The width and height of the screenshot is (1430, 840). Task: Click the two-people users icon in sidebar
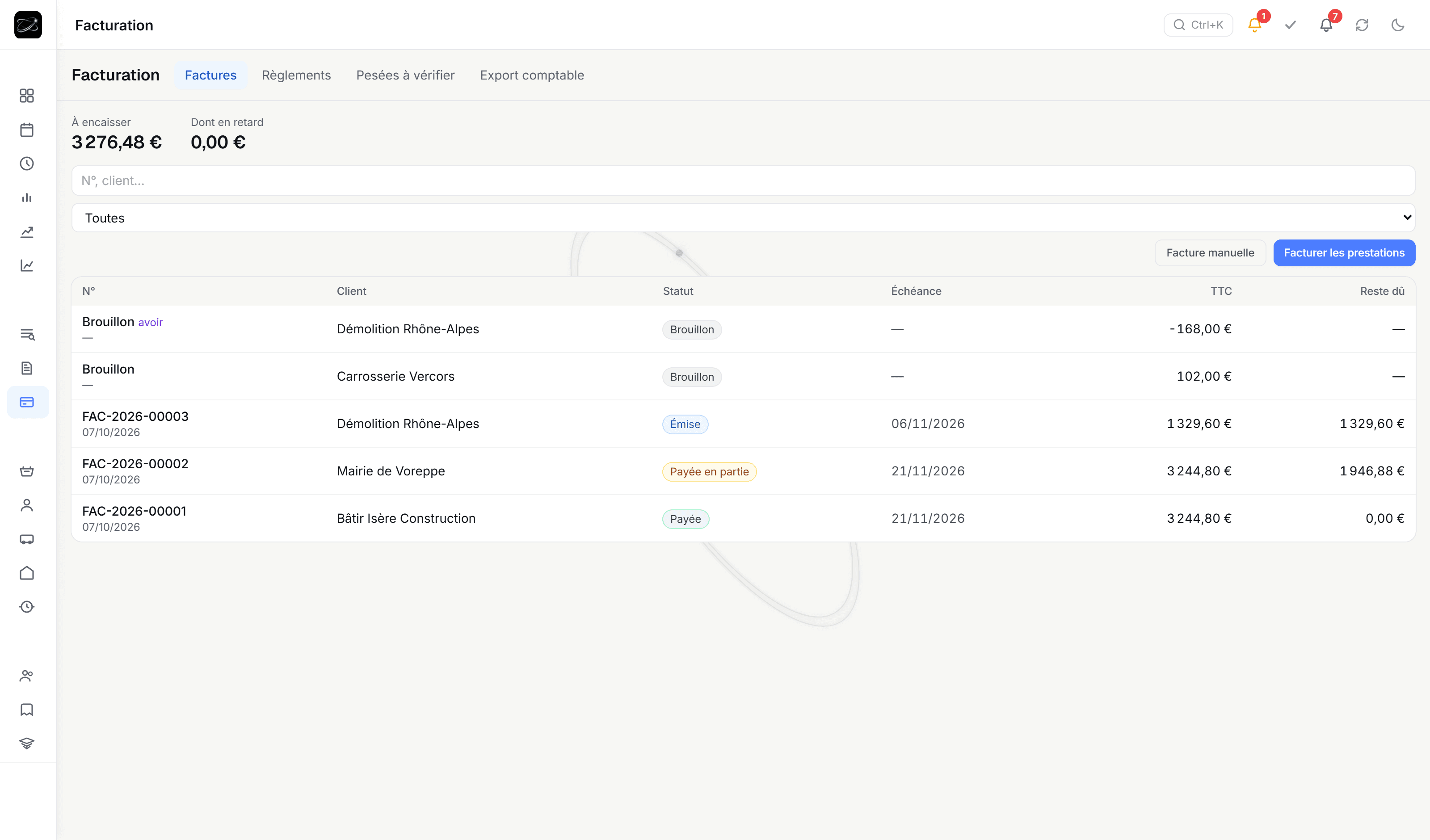27,676
